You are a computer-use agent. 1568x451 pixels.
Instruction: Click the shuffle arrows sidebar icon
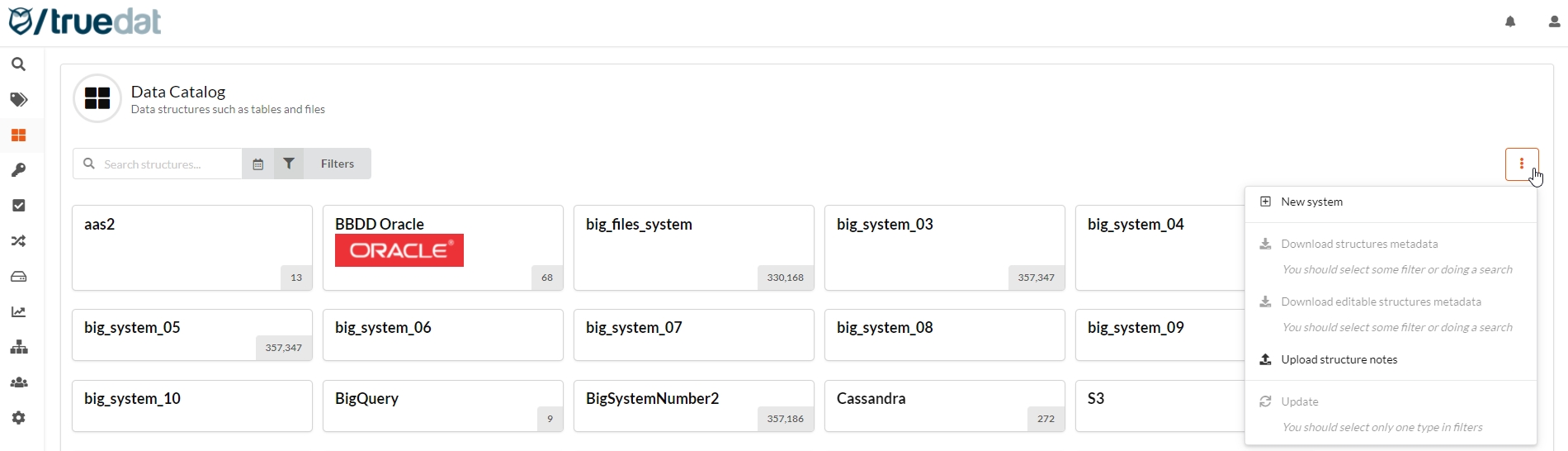pos(18,241)
